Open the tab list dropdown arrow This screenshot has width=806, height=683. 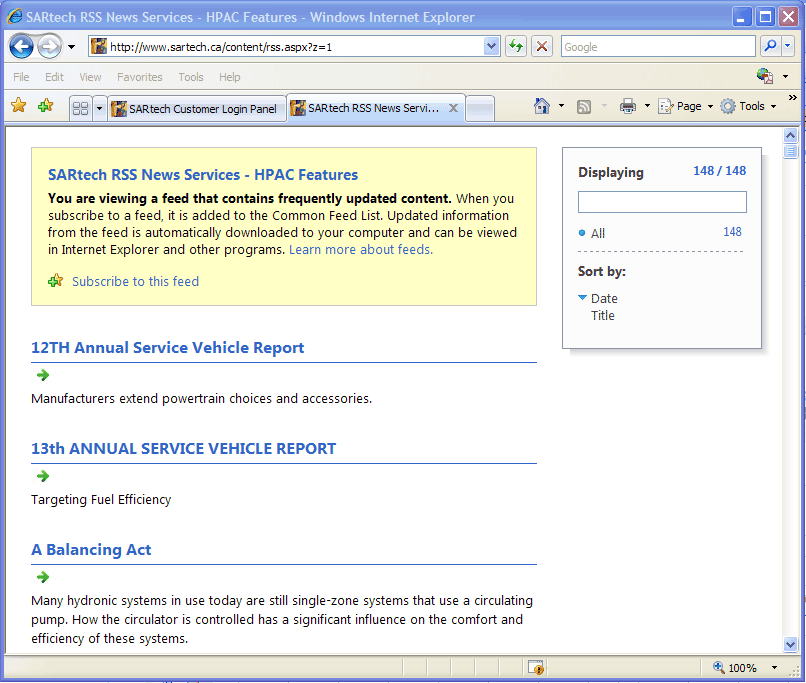coord(100,108)
